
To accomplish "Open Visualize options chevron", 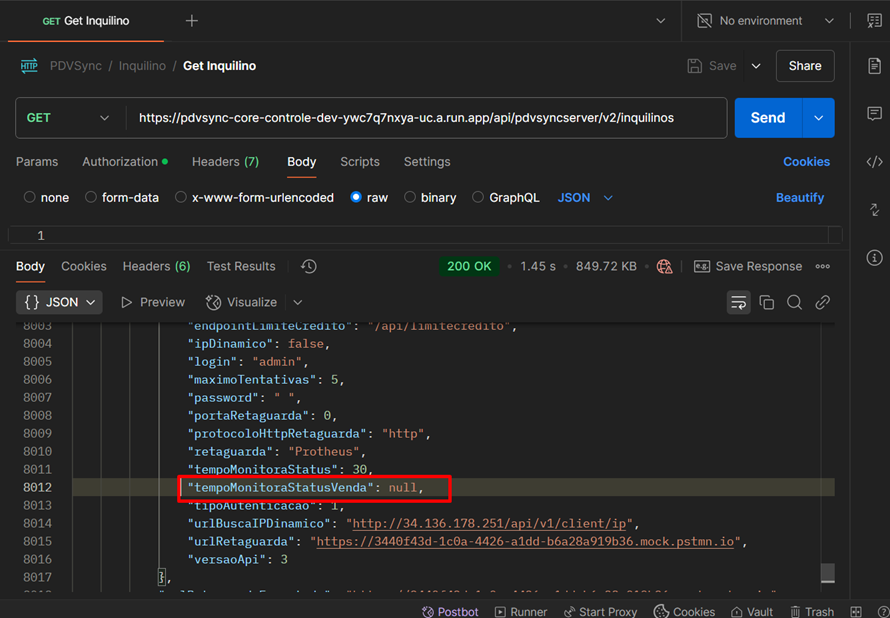I will coord(297,302).
